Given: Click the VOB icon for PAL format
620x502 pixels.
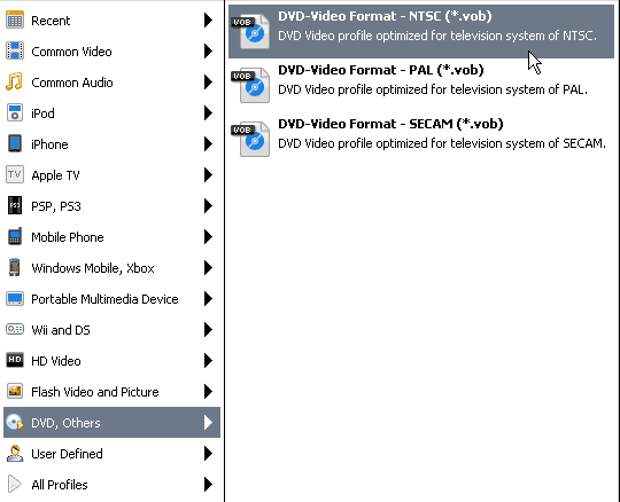Looking at the screenshot, I should (251, 85).
